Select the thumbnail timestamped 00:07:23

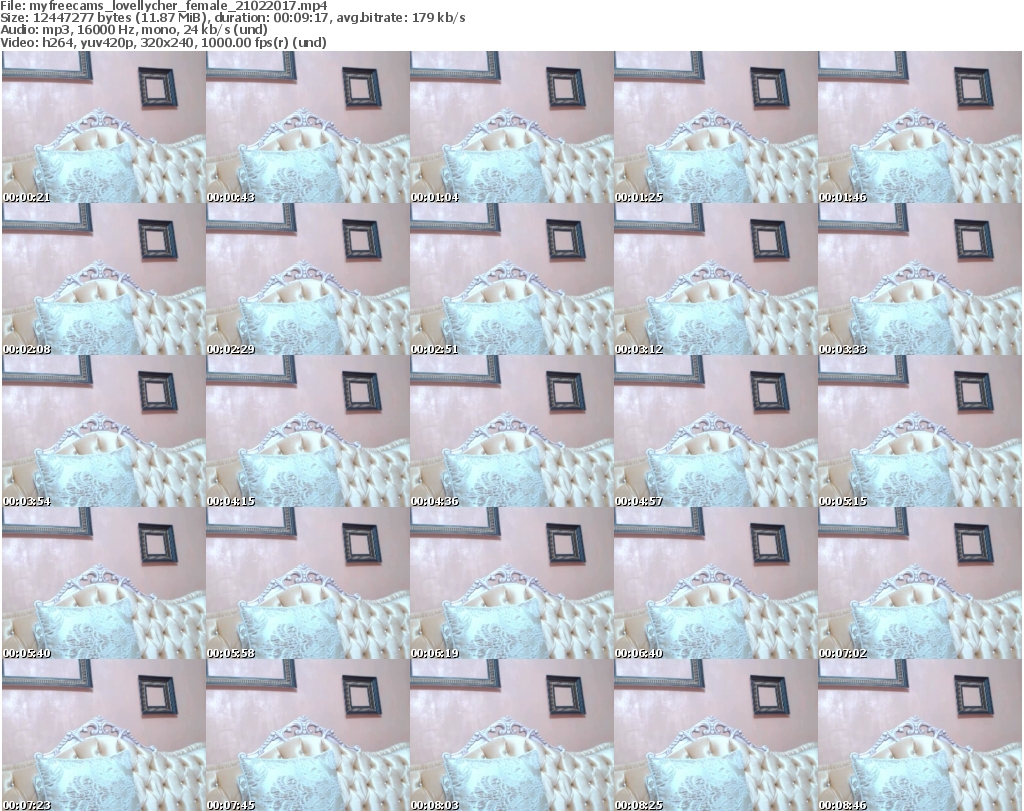(104, 735)
